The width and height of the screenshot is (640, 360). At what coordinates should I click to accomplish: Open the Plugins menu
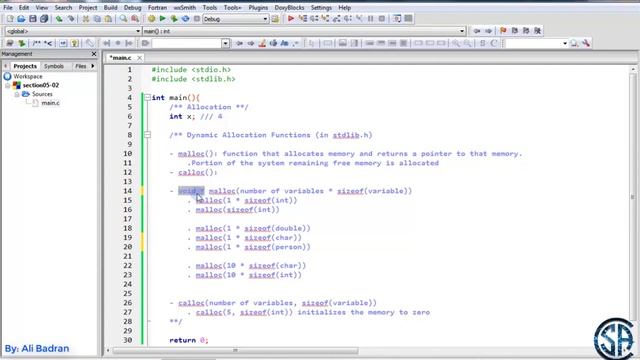(x=258, y=7)
